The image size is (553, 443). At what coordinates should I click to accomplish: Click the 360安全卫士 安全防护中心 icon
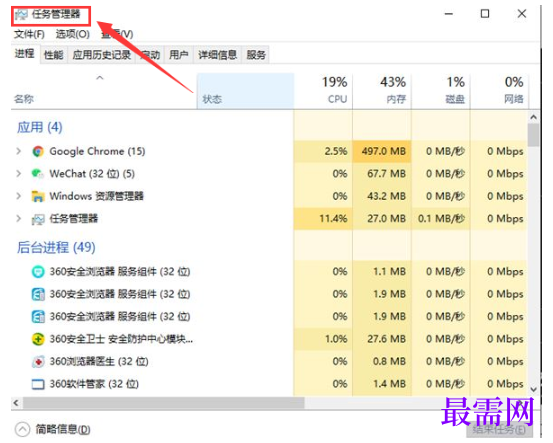pos(38,339)
